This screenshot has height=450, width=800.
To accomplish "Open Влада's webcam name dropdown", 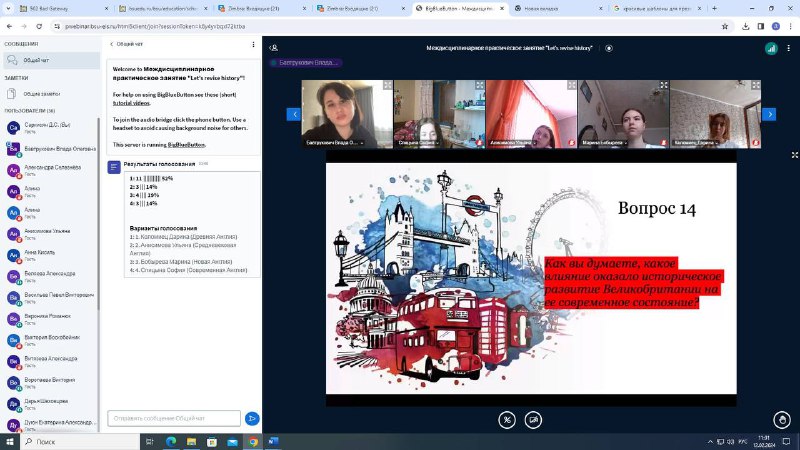I will click(x=334, y=143).
